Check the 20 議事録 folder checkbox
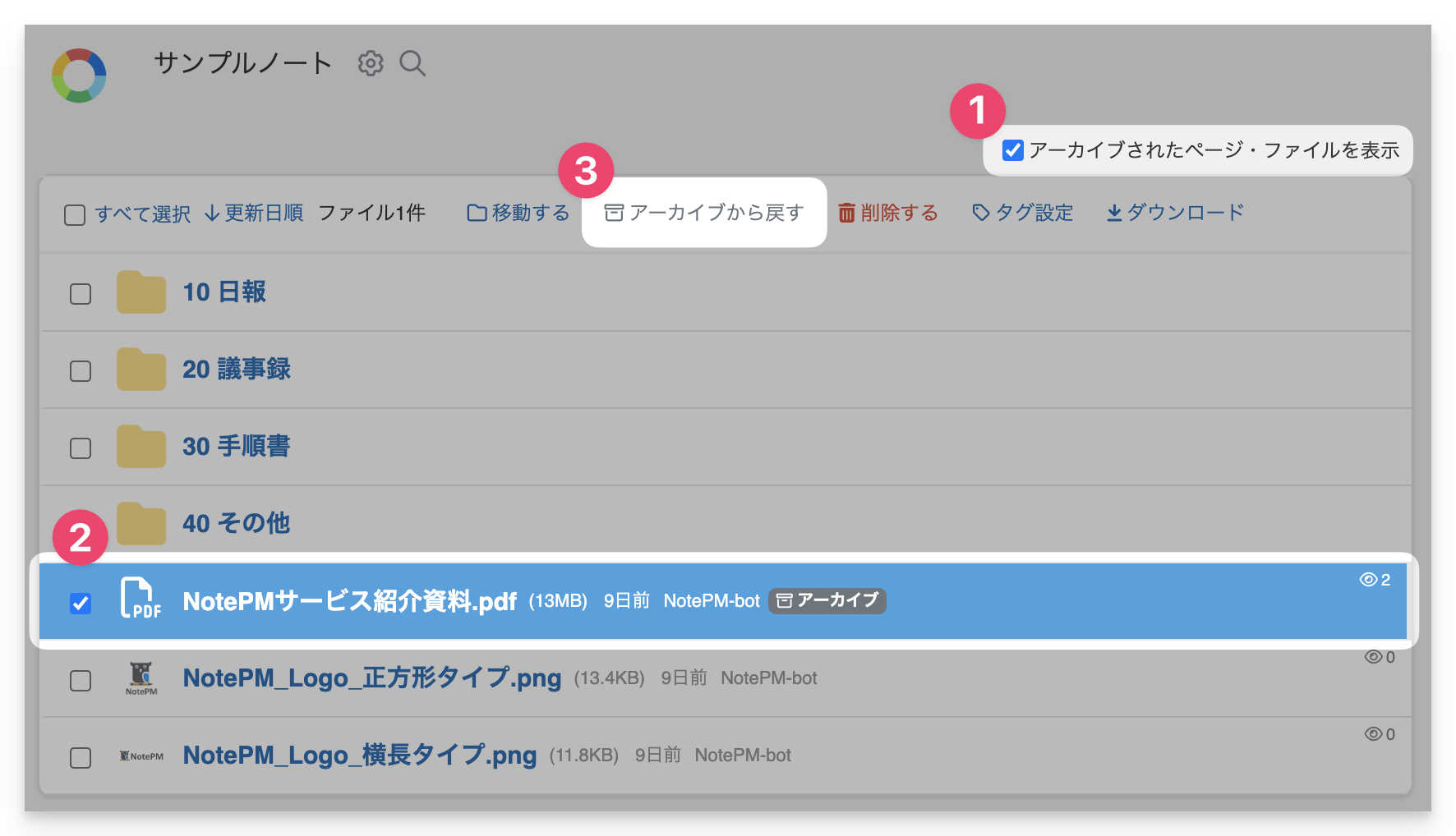Image resolution: width=1456 pixels, height=836 pixels. (81, 371)
